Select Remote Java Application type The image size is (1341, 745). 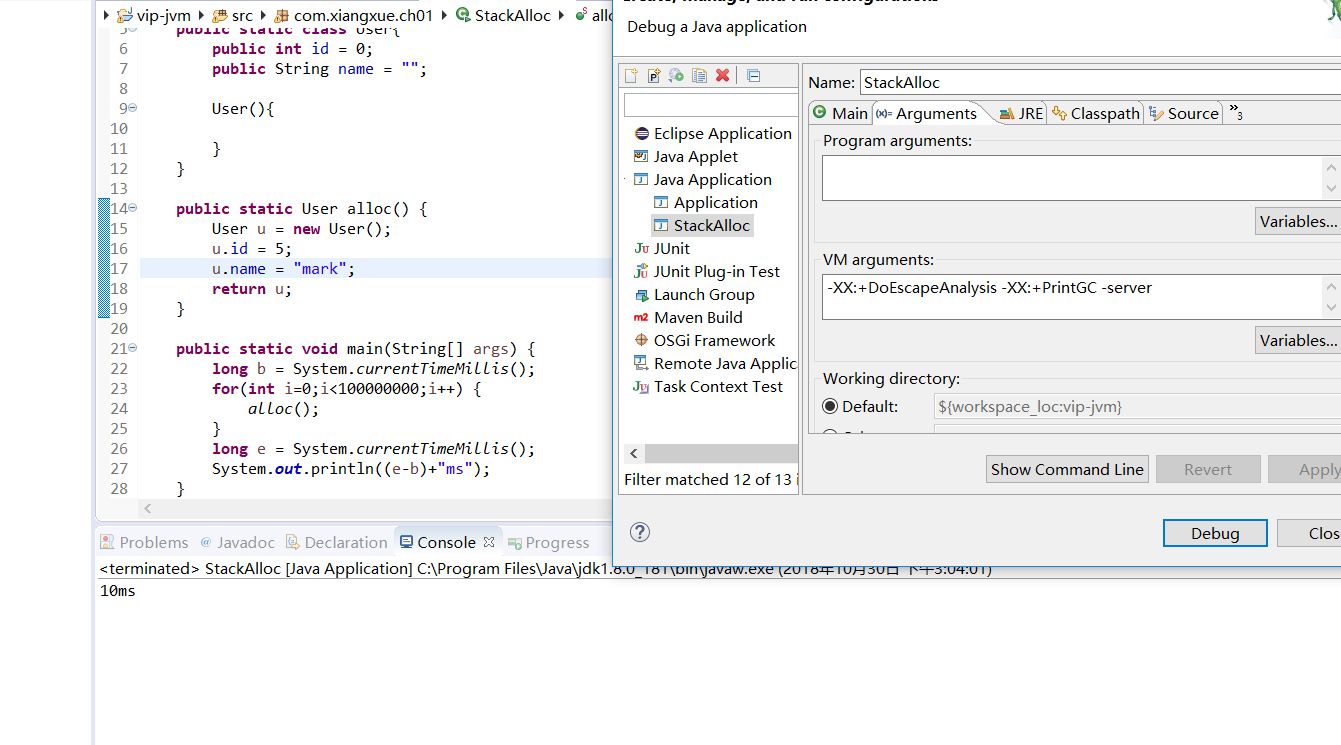coord(715,363)
